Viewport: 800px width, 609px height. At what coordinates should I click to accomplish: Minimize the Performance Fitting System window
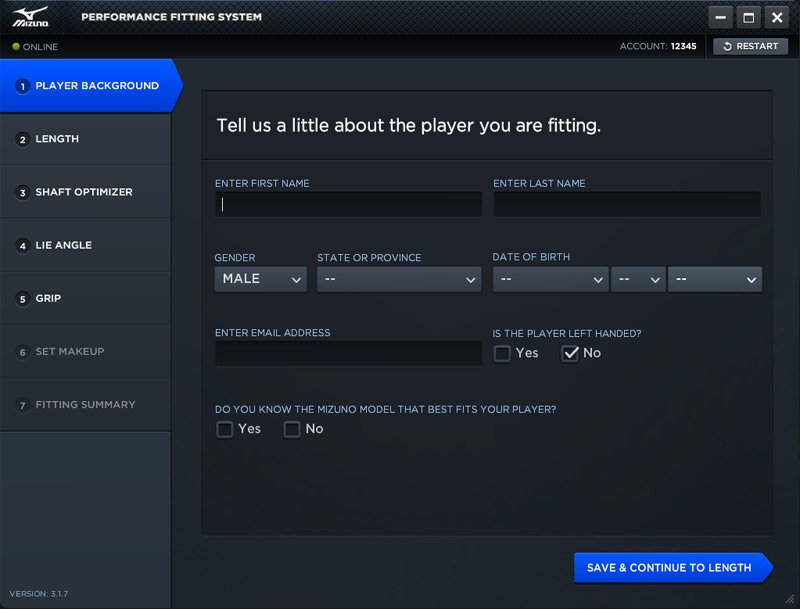[x=720, y=17]
